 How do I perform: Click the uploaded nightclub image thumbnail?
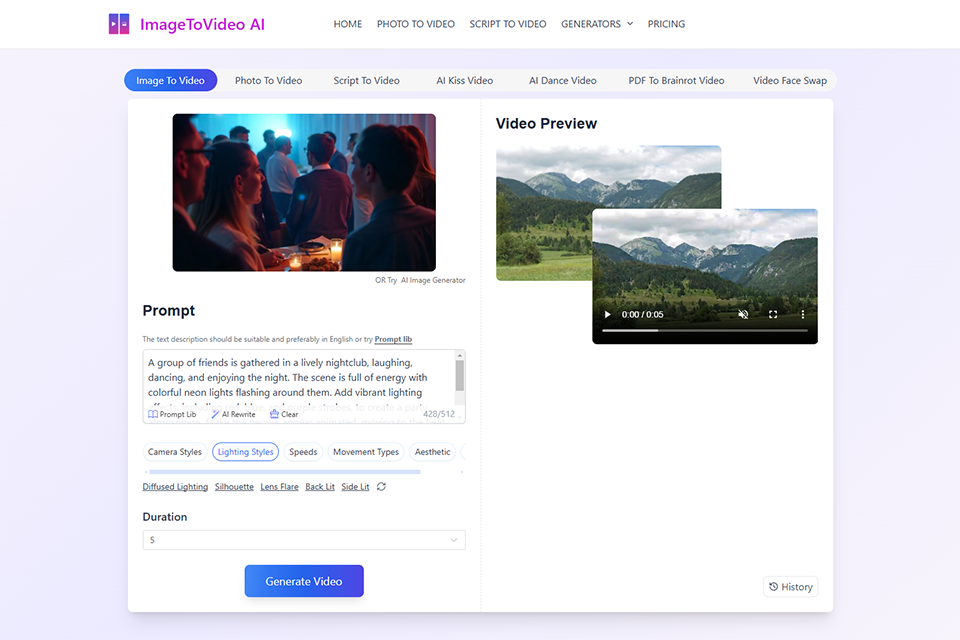304,192
